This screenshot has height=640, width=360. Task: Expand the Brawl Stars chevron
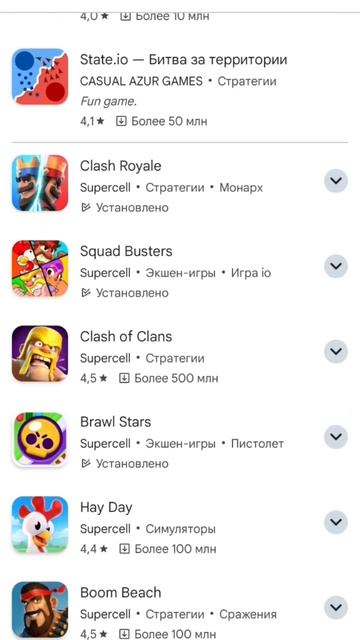click(x=336, y=437)
